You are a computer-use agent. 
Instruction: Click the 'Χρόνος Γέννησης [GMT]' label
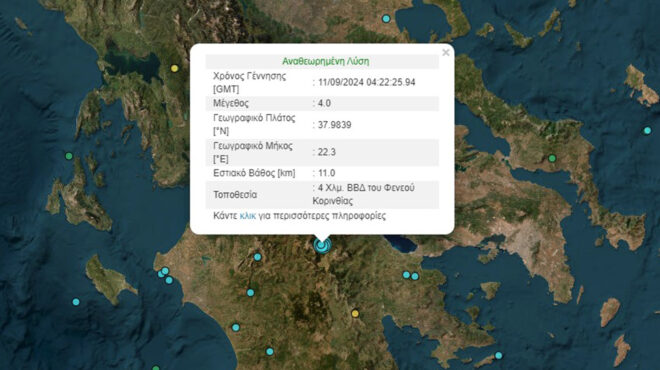point(249,83)
